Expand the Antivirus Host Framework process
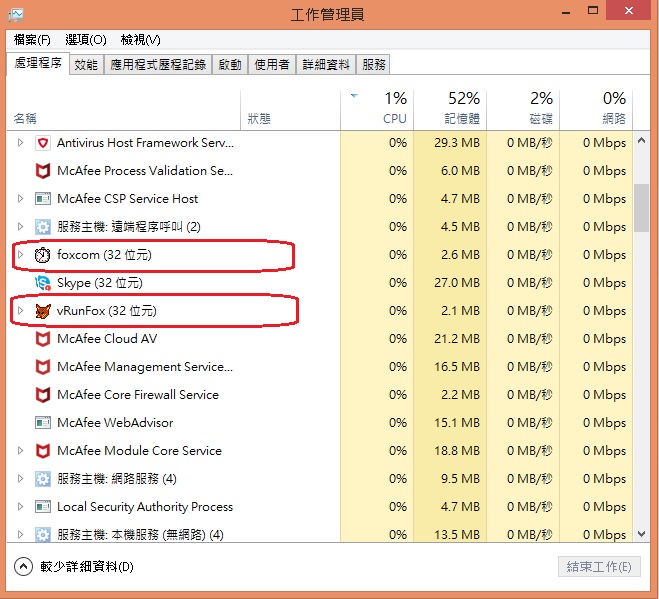The image size is (659, 599). click(x=20, y=143)
